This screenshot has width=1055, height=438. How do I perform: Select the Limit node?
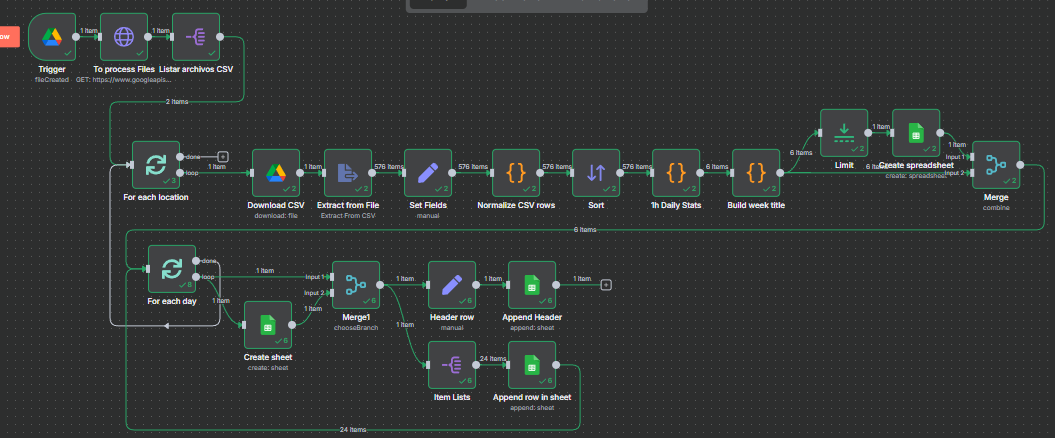click(844, 133)
